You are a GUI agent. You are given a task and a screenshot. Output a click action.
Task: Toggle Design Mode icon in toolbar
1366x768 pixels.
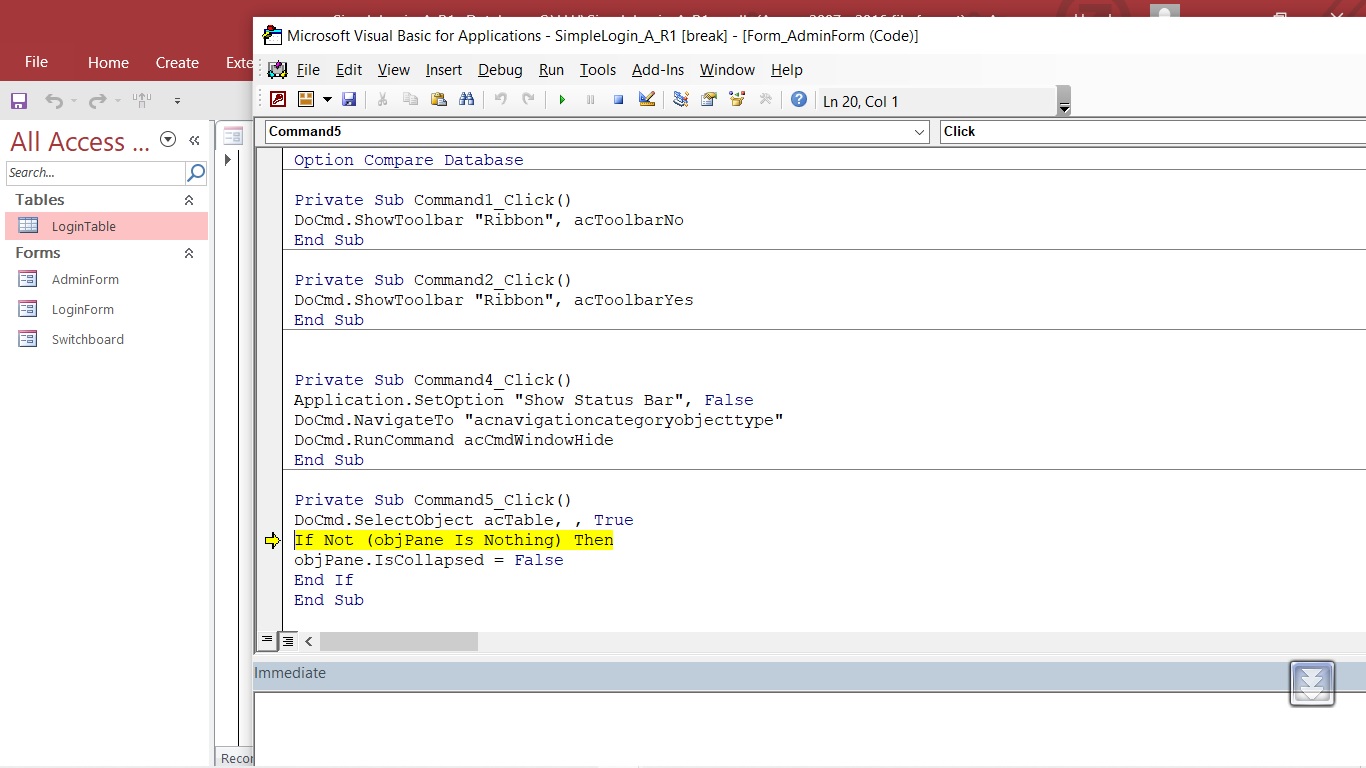(x=646, y=99)
